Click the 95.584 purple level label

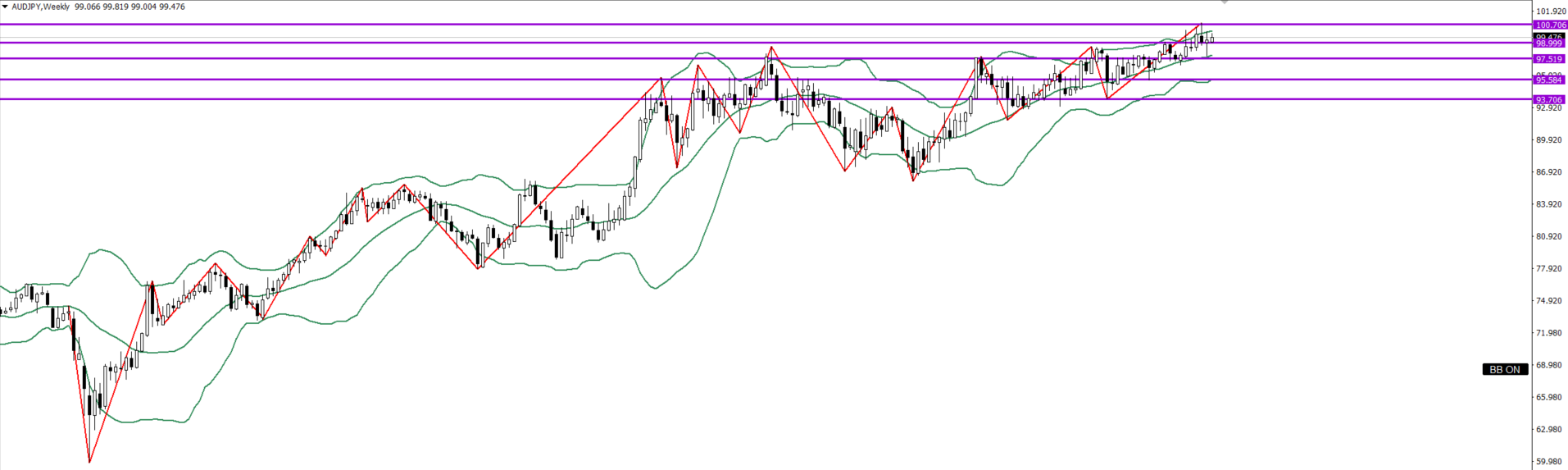pyautogui.click(x=1550, y=80)
